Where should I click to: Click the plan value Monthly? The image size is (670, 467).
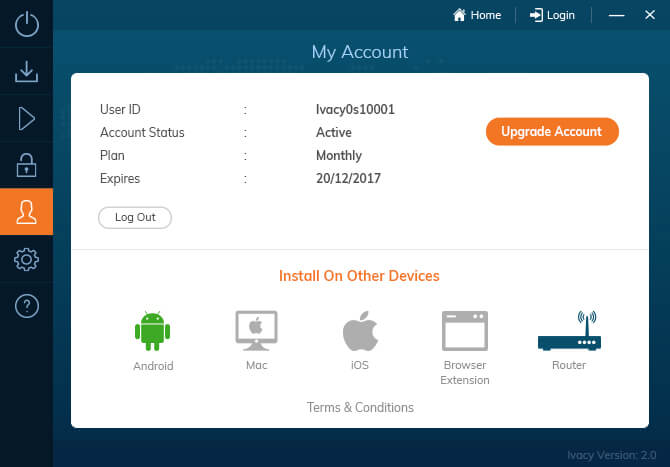[339, 156]
